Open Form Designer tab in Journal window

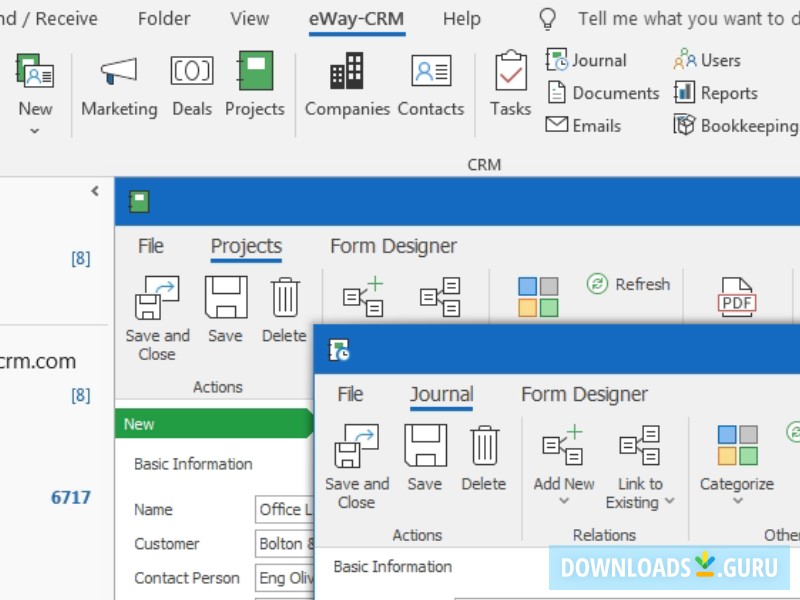tap(584, 394)
